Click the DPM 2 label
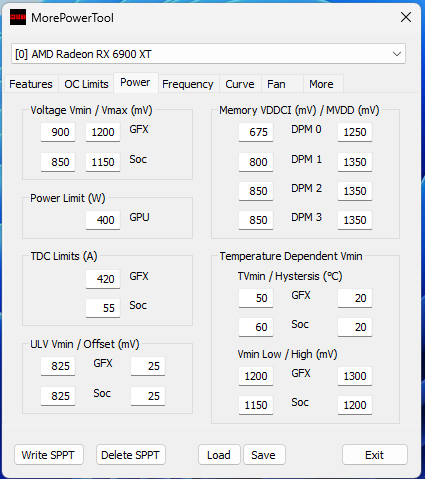The height and width of the screenshot is (479, 425). click(306, 188)
